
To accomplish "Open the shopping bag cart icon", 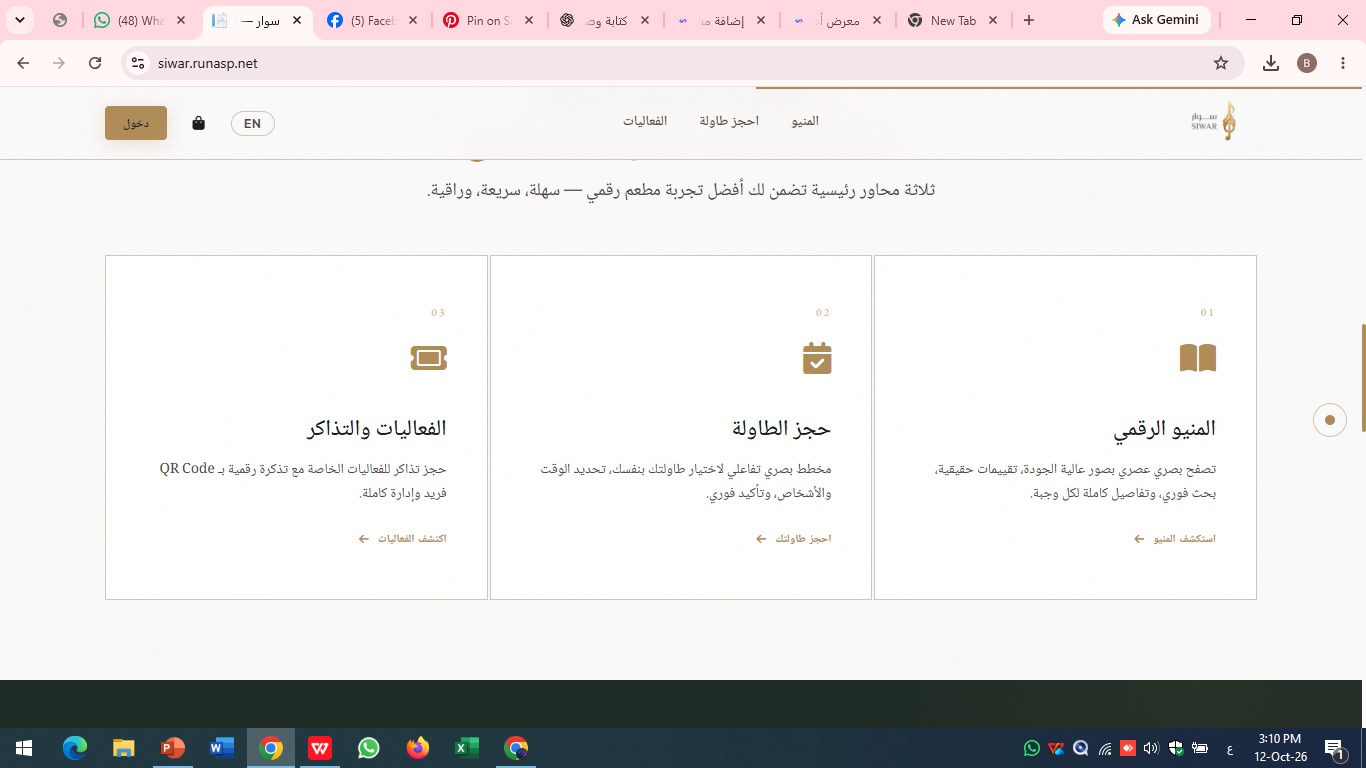I will tap(198, 123).
